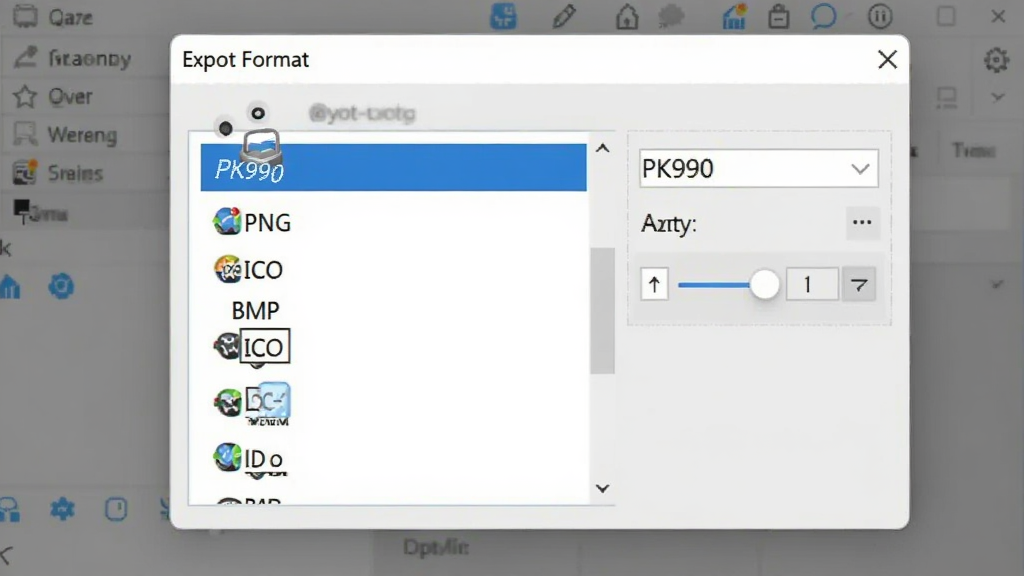Close the Expot Format dialog
The image size is (1024, 576).
[888, 59]
